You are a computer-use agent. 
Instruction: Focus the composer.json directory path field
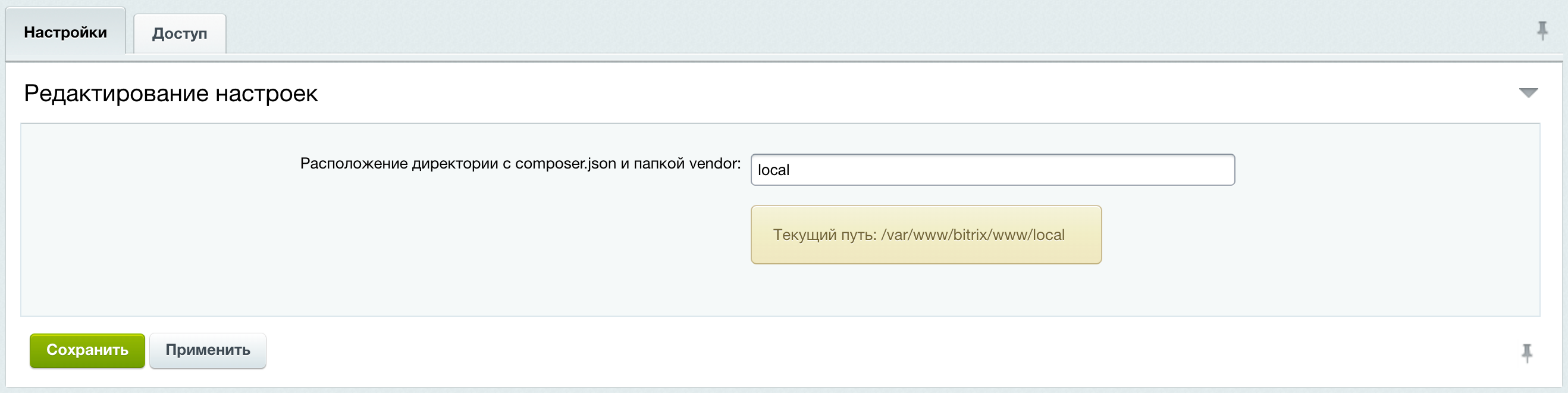tap(992, 170)
